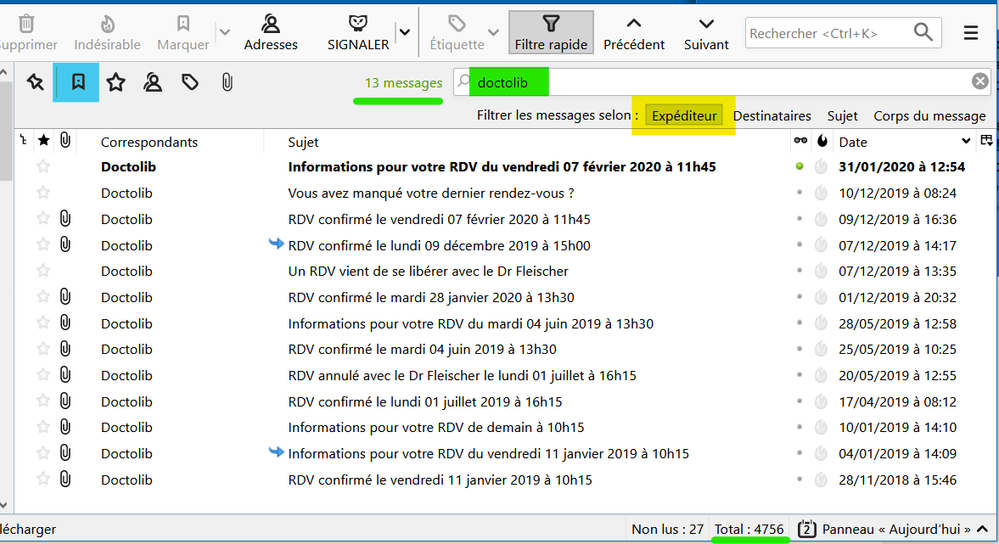The width and height of the screenshot is (999, 544).
Task: Toggle read status of 25/05/2019 message
Action: click(800, 349)
